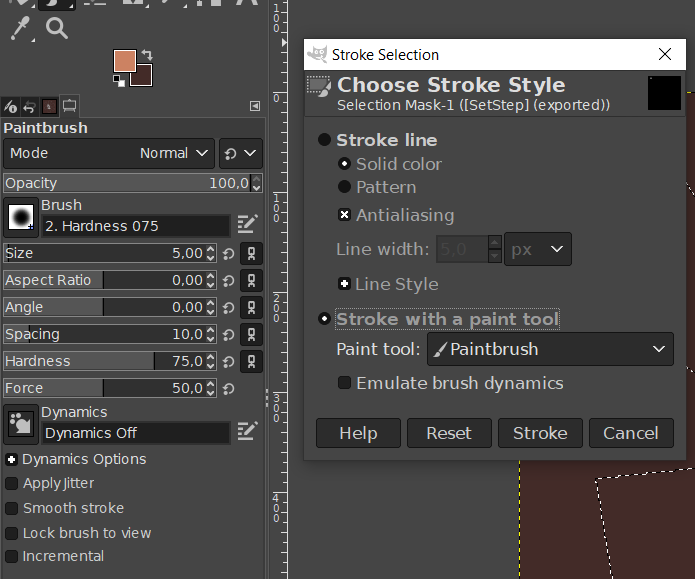Link Angle to brush defaults
Viewport: 695px width, 579px height.
(x=251, y=308)
